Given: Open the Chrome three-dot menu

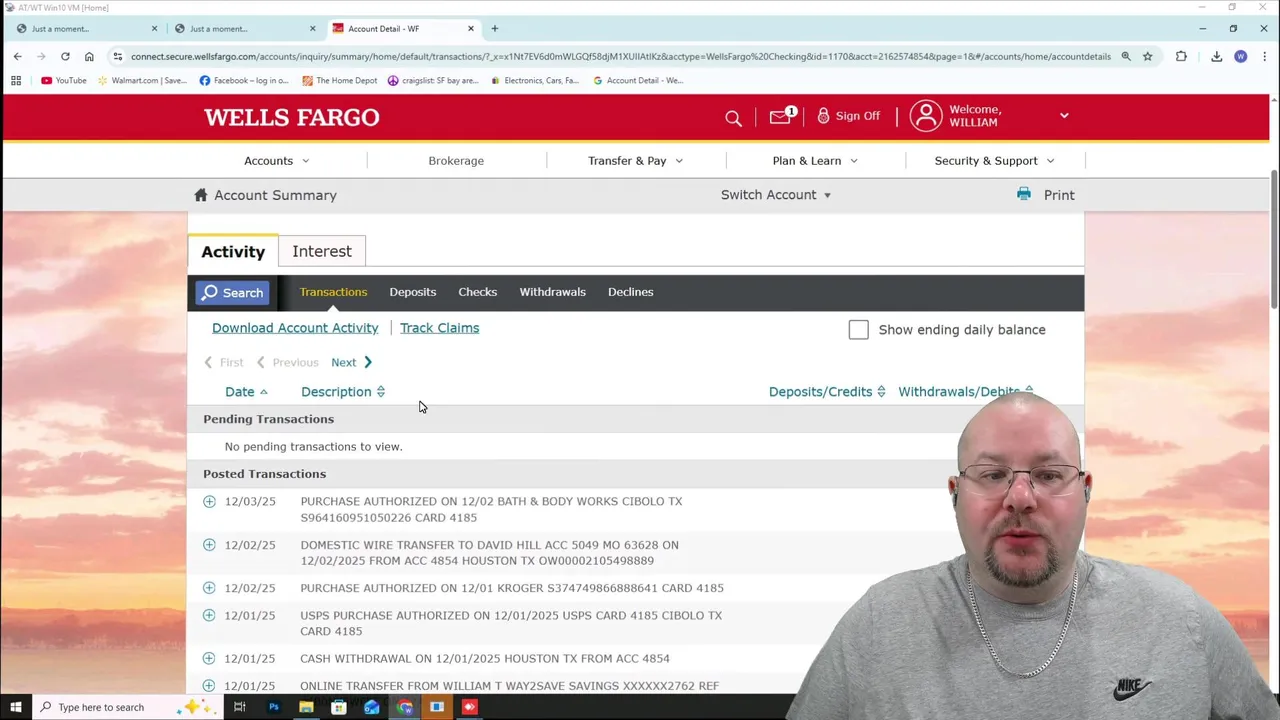Looking at the screenshot, I should (1264, 56).
